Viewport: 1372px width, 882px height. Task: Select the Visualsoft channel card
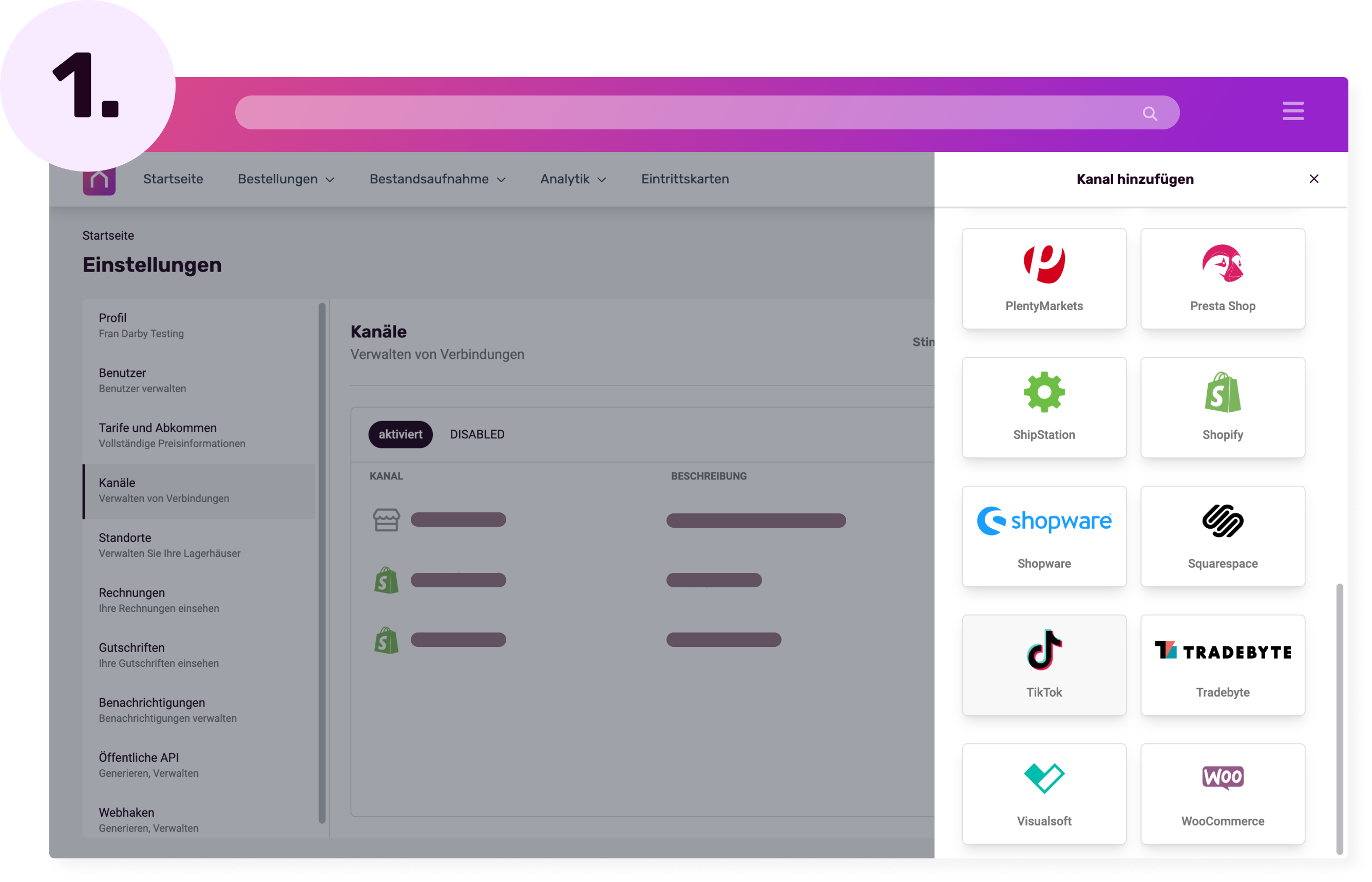pyautogui.click(x=1044, y=793)
